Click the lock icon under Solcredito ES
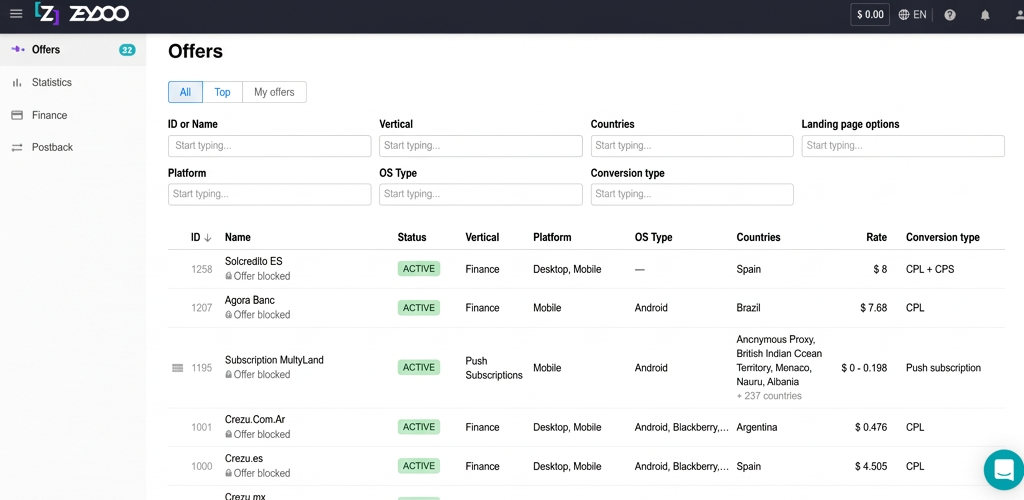The image size is (1024, 500). click(229, 276)
